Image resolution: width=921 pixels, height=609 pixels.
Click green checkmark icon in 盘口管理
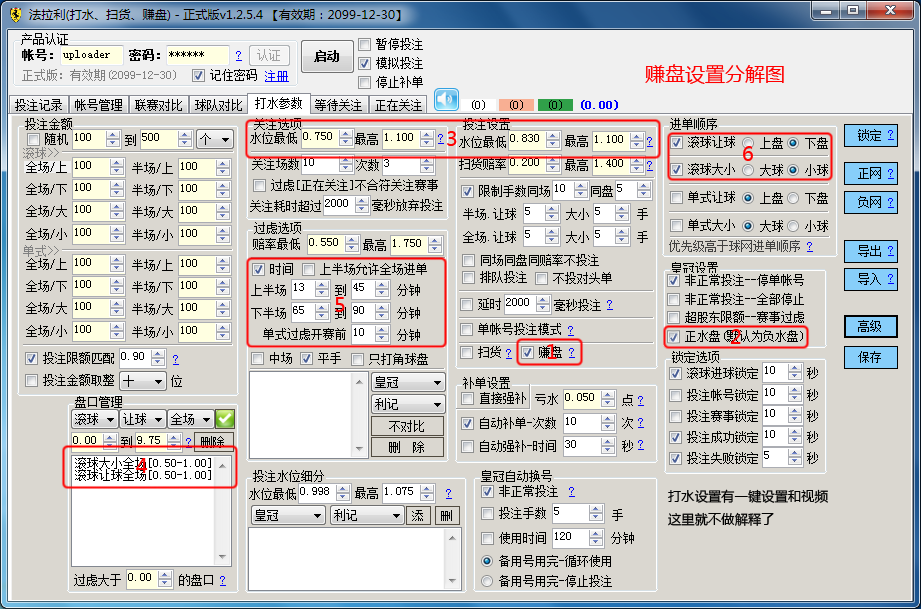(225, 419)
